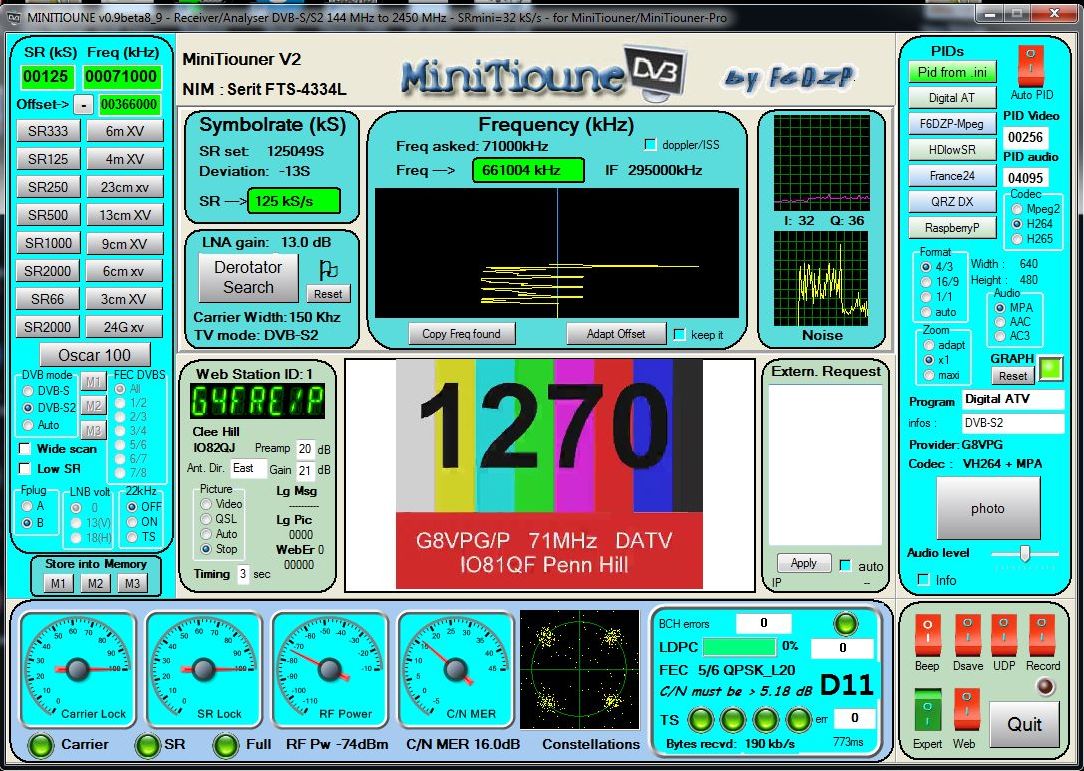Select the Mpeg2 codec radio button
The image size is (1084, 771).
tap(1017, 209)
